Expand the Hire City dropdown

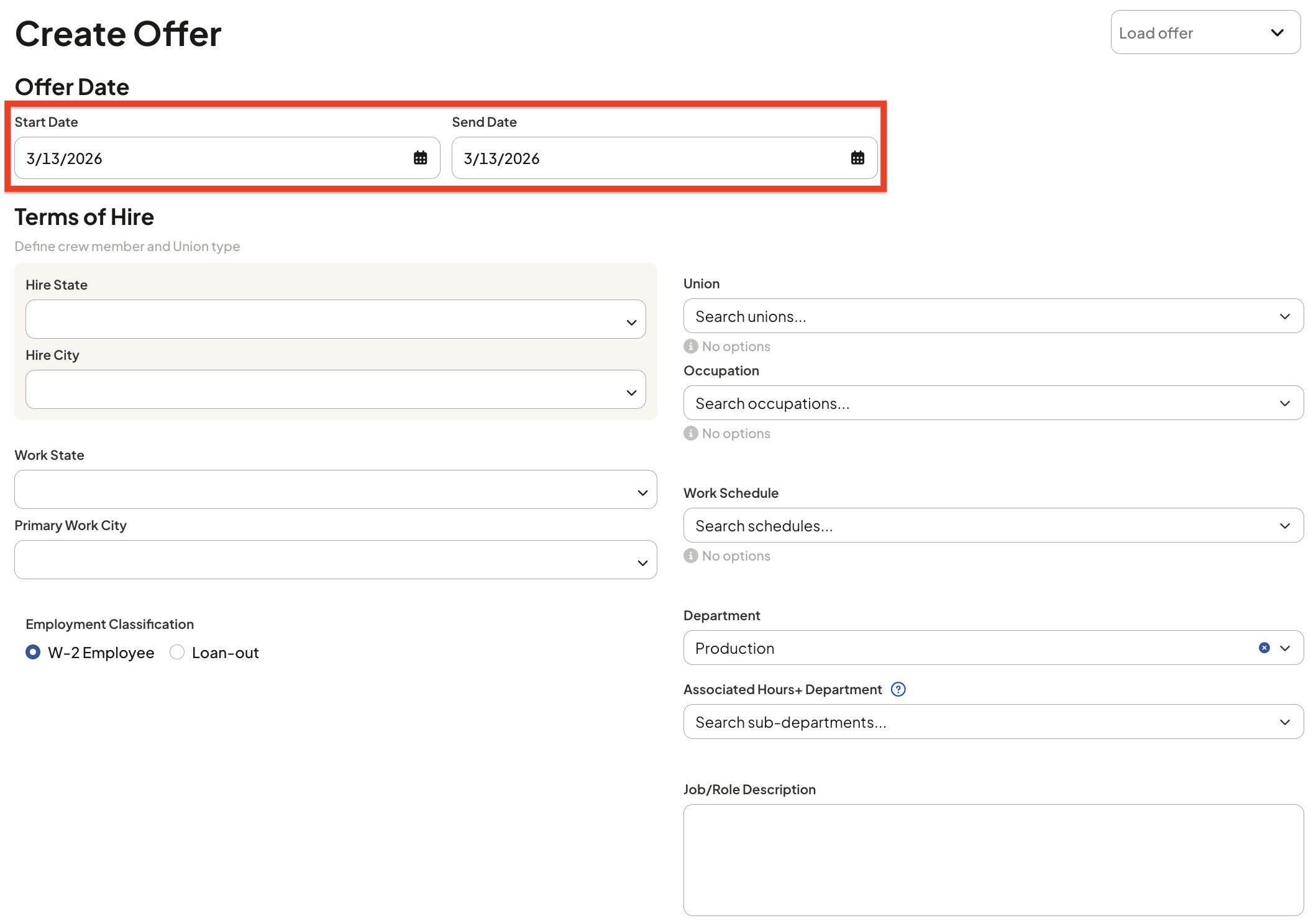[x=336, y=390]
